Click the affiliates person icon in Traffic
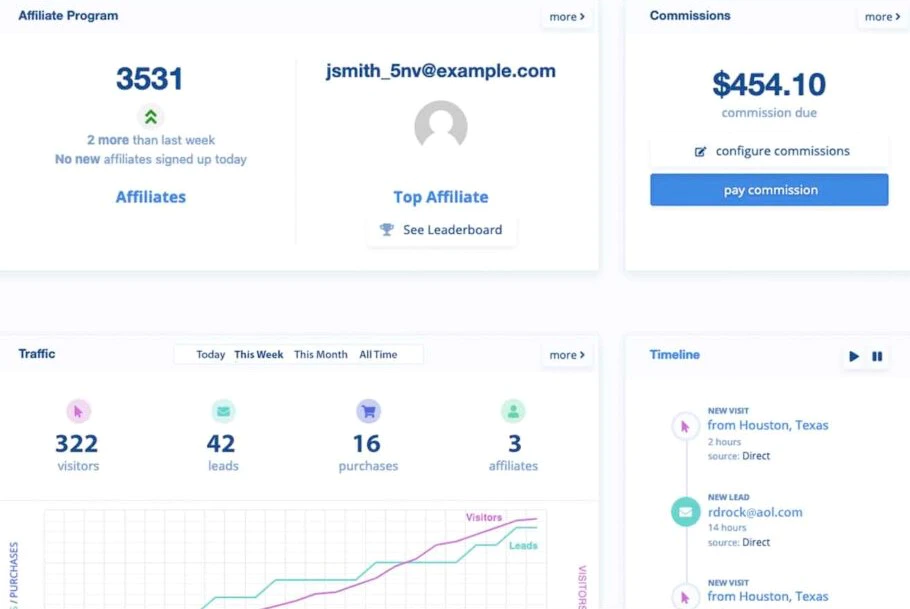This screenshot has width=910, height=609. coord(513,412)
